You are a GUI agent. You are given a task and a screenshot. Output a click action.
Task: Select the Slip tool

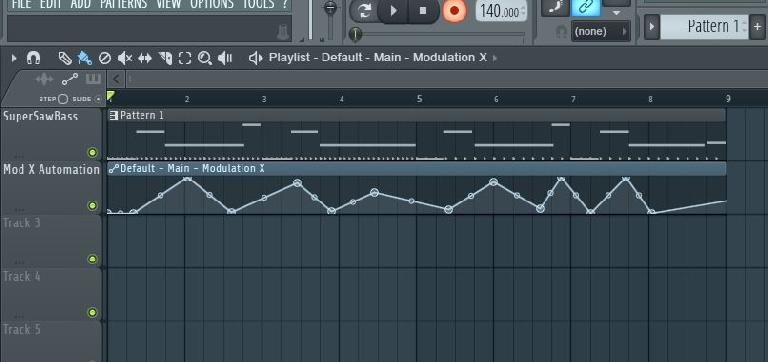click(x=145, y=58)
